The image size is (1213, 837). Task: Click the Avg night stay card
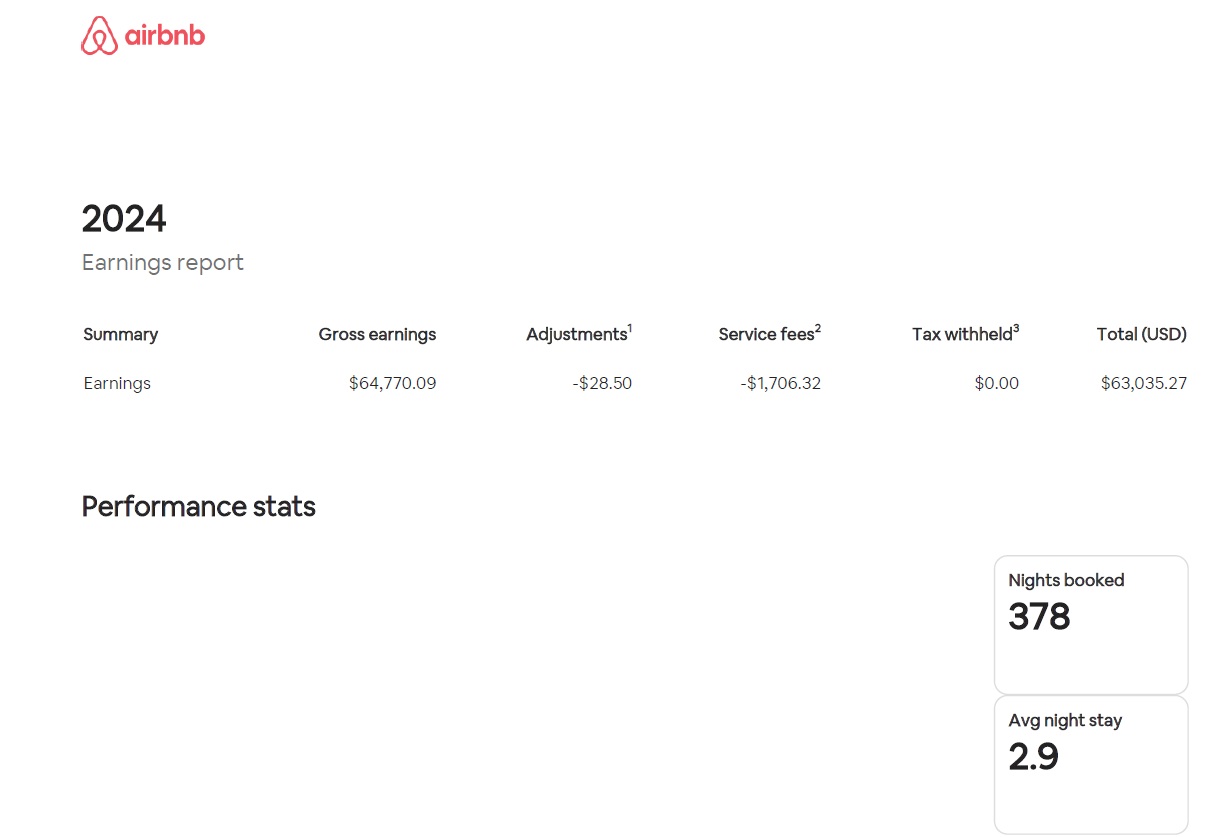1090,764
